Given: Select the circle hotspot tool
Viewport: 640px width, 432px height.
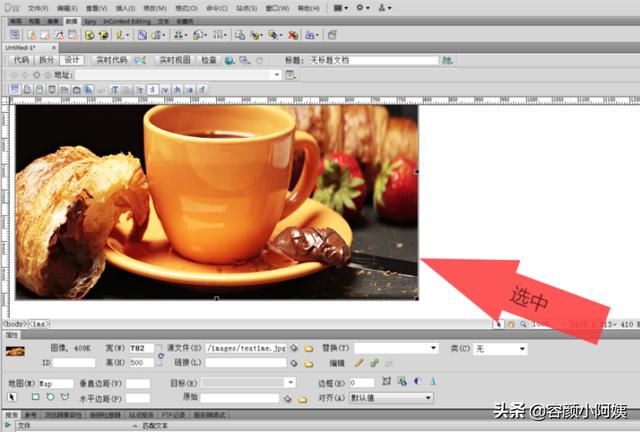Looking at the screenshot, I should pyautogui.click(x=50, y=397).
